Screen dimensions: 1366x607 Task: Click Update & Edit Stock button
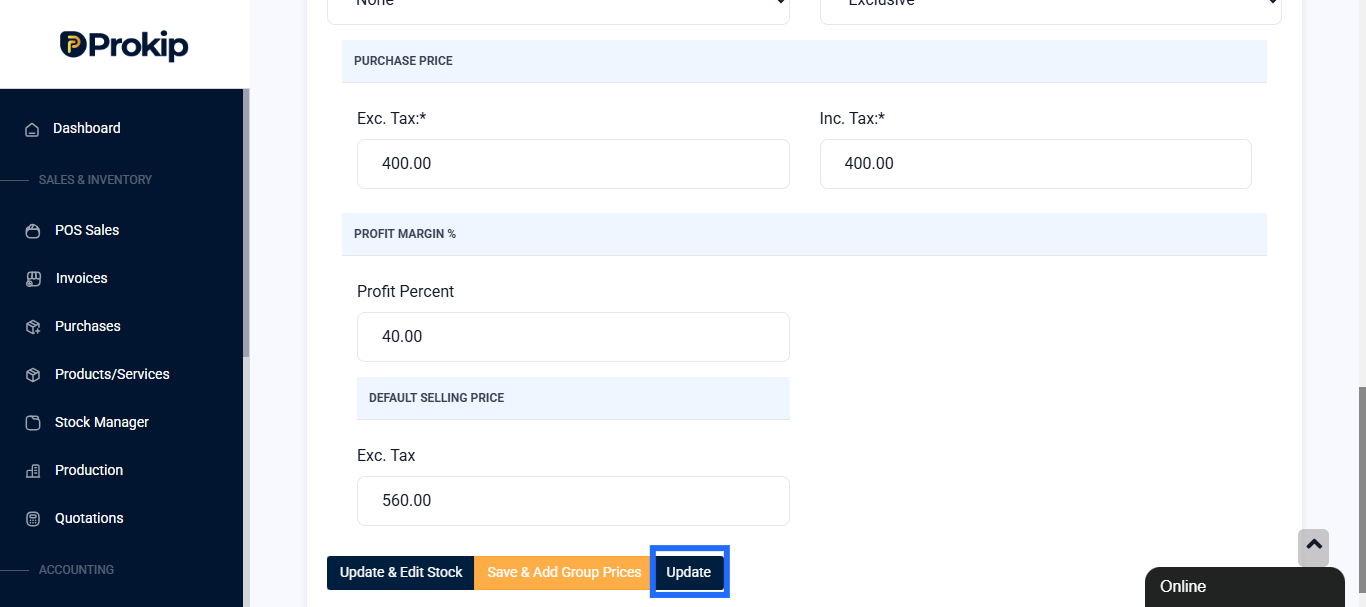401,572
